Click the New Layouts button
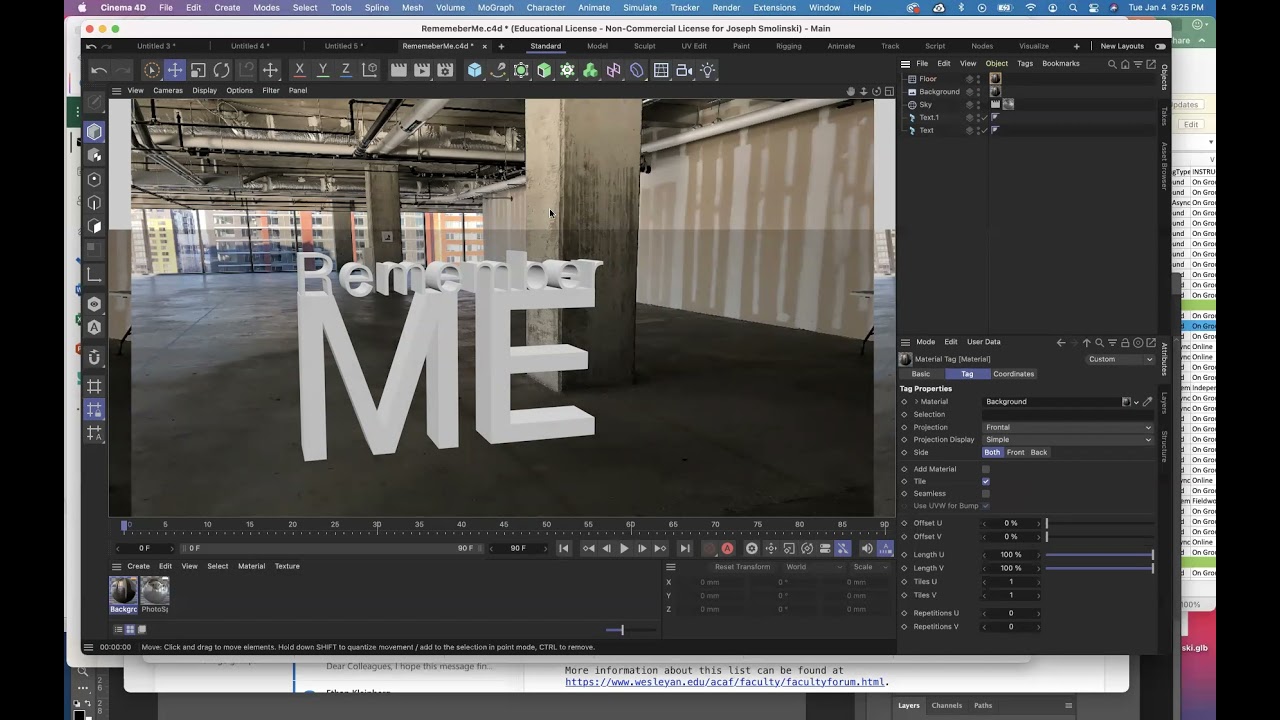 (x=1122, y=46)
